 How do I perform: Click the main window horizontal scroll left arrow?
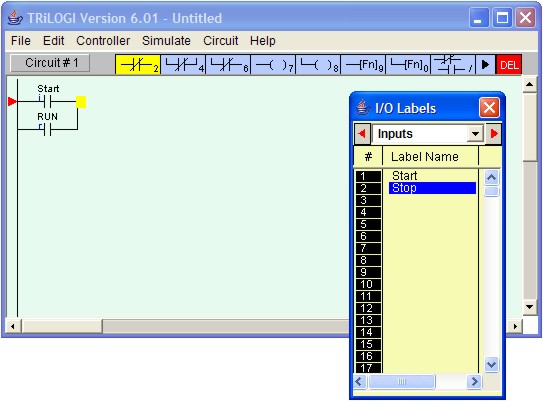pyautogui.click(x=13, y=326)
